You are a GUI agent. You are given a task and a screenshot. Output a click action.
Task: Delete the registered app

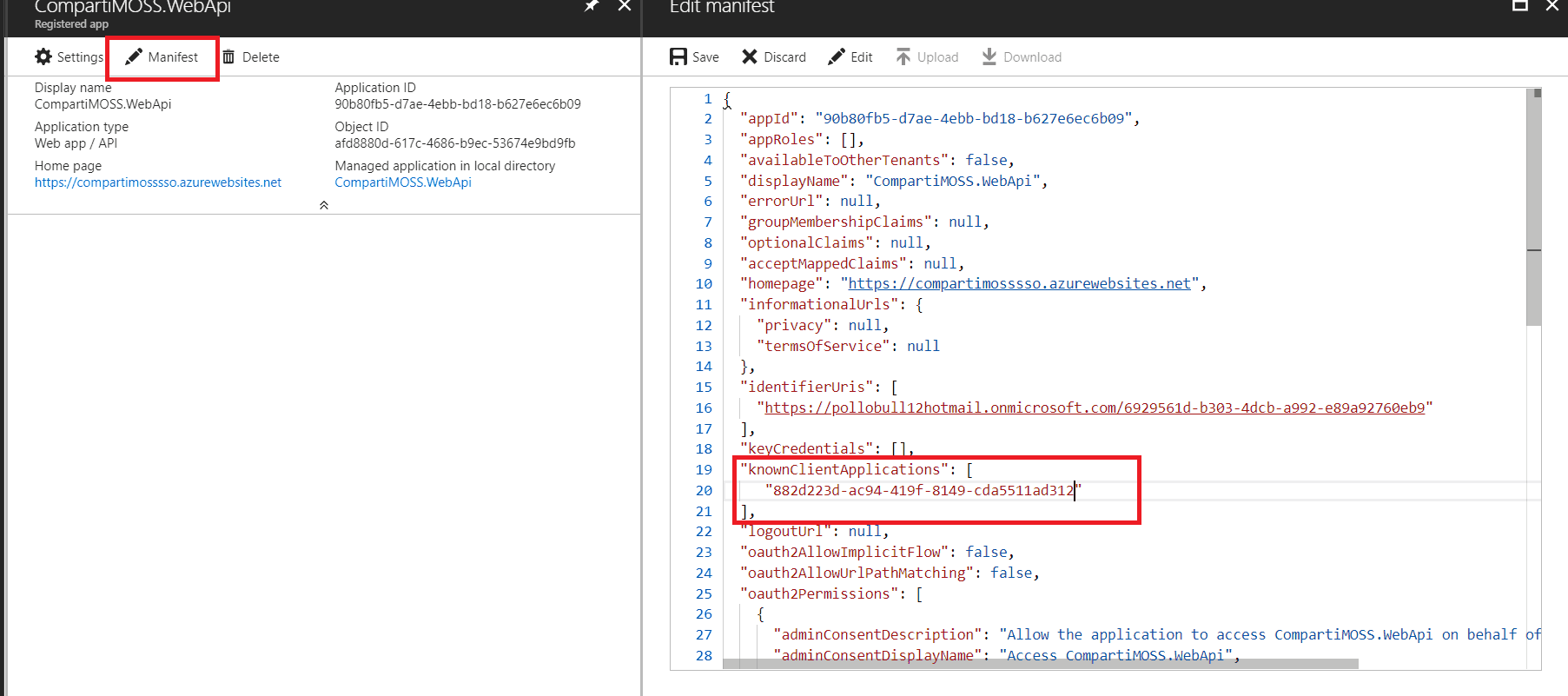[251, 57]
